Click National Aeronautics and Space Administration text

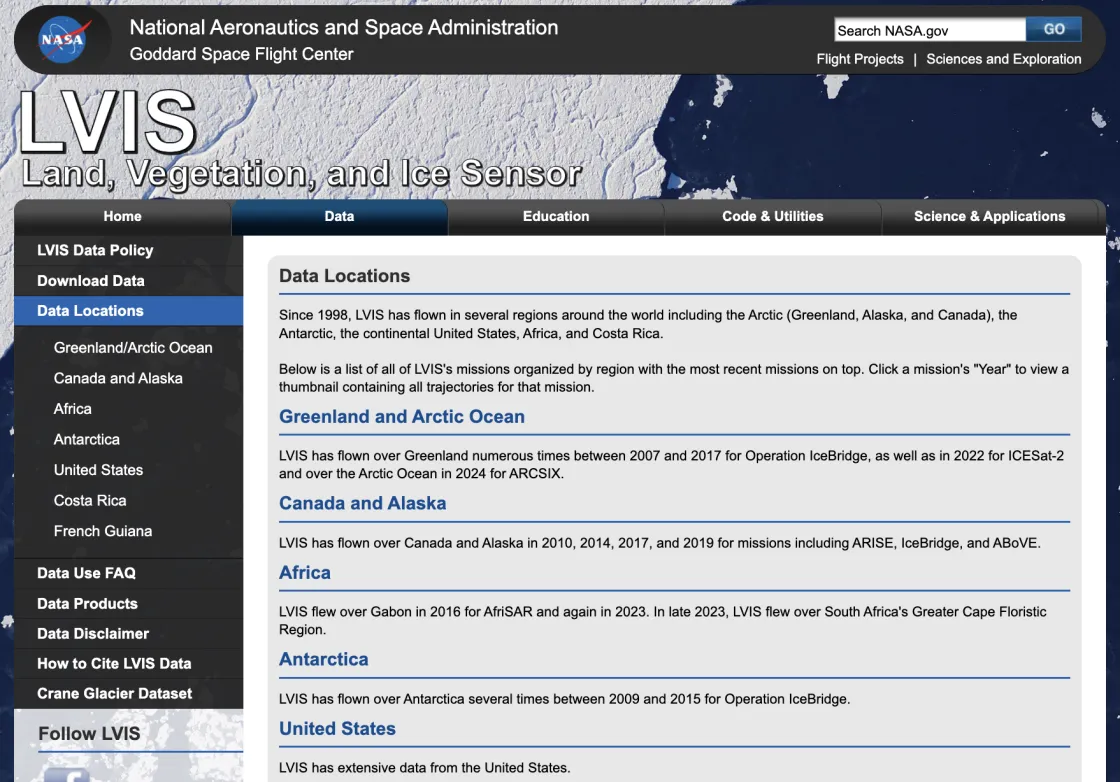coord(344,27)
